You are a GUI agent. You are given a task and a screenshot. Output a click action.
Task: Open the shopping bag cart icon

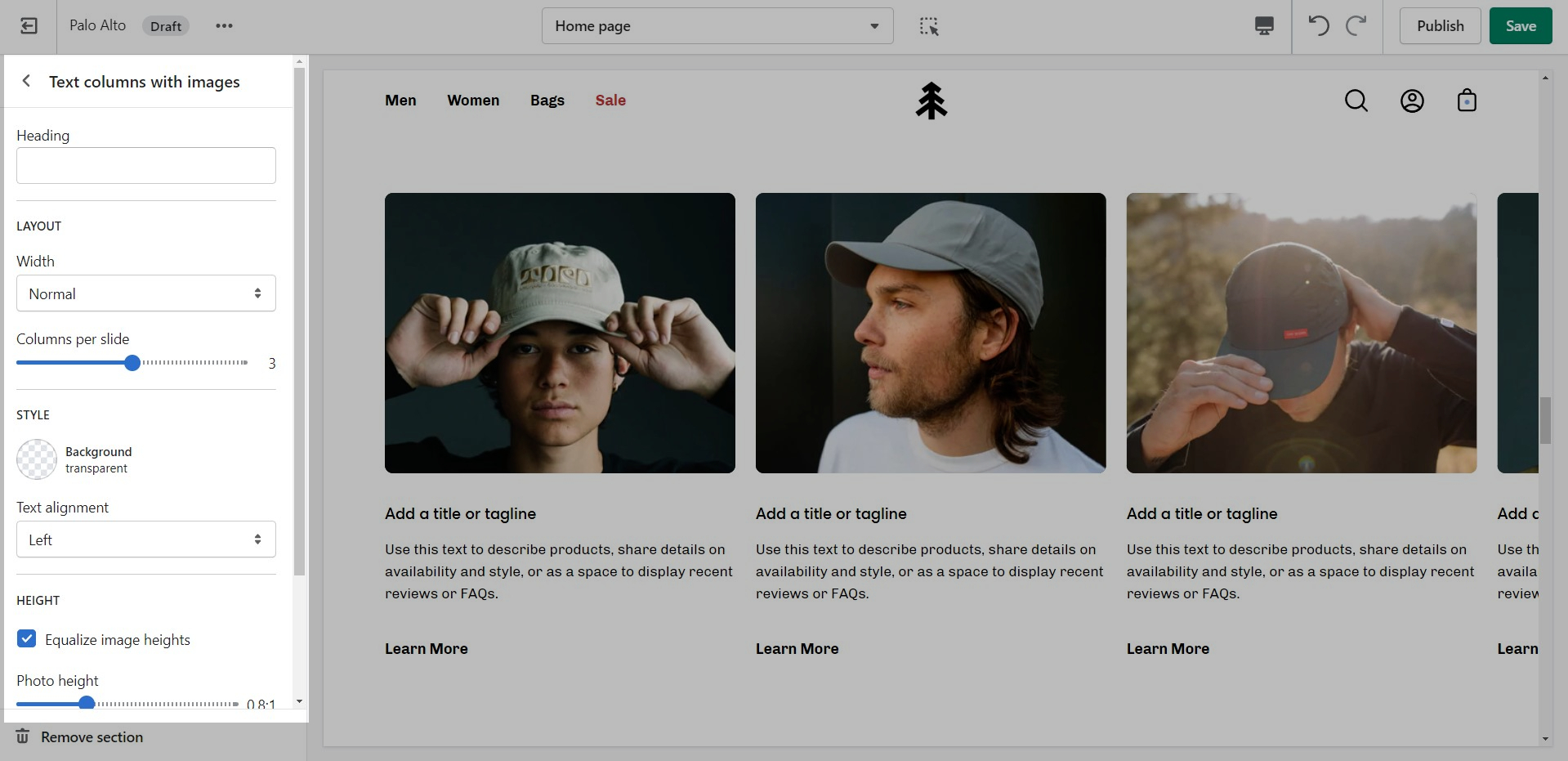(1467, 101)
